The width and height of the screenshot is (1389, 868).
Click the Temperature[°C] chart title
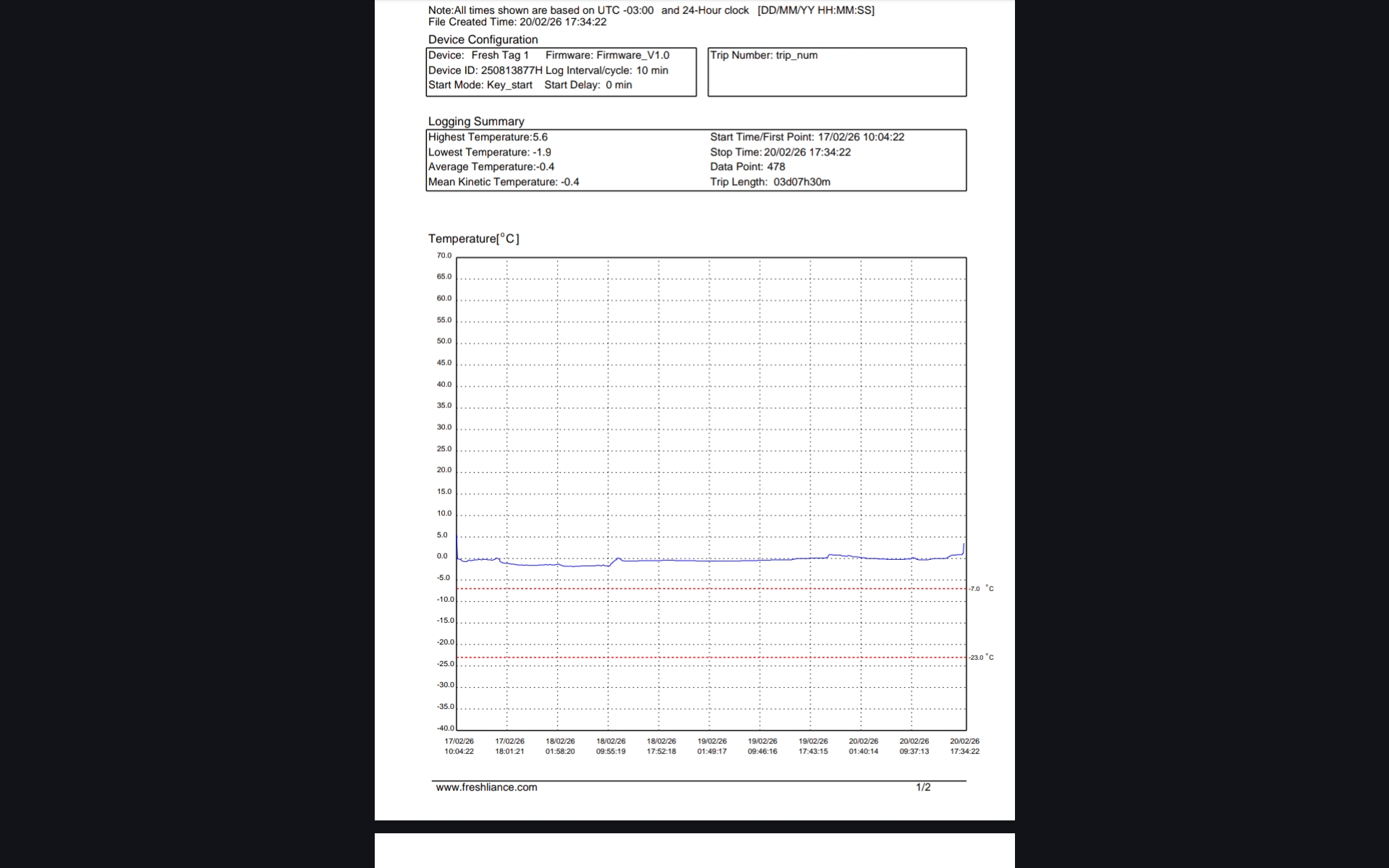pos(473,239)
